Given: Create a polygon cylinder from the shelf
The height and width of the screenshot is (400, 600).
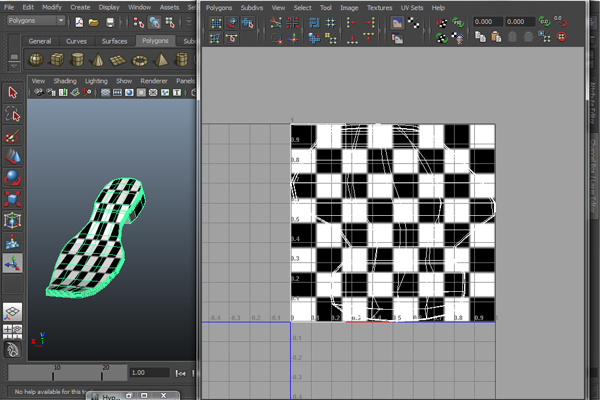Looking at the screenshot, I should tap(78, 60).
